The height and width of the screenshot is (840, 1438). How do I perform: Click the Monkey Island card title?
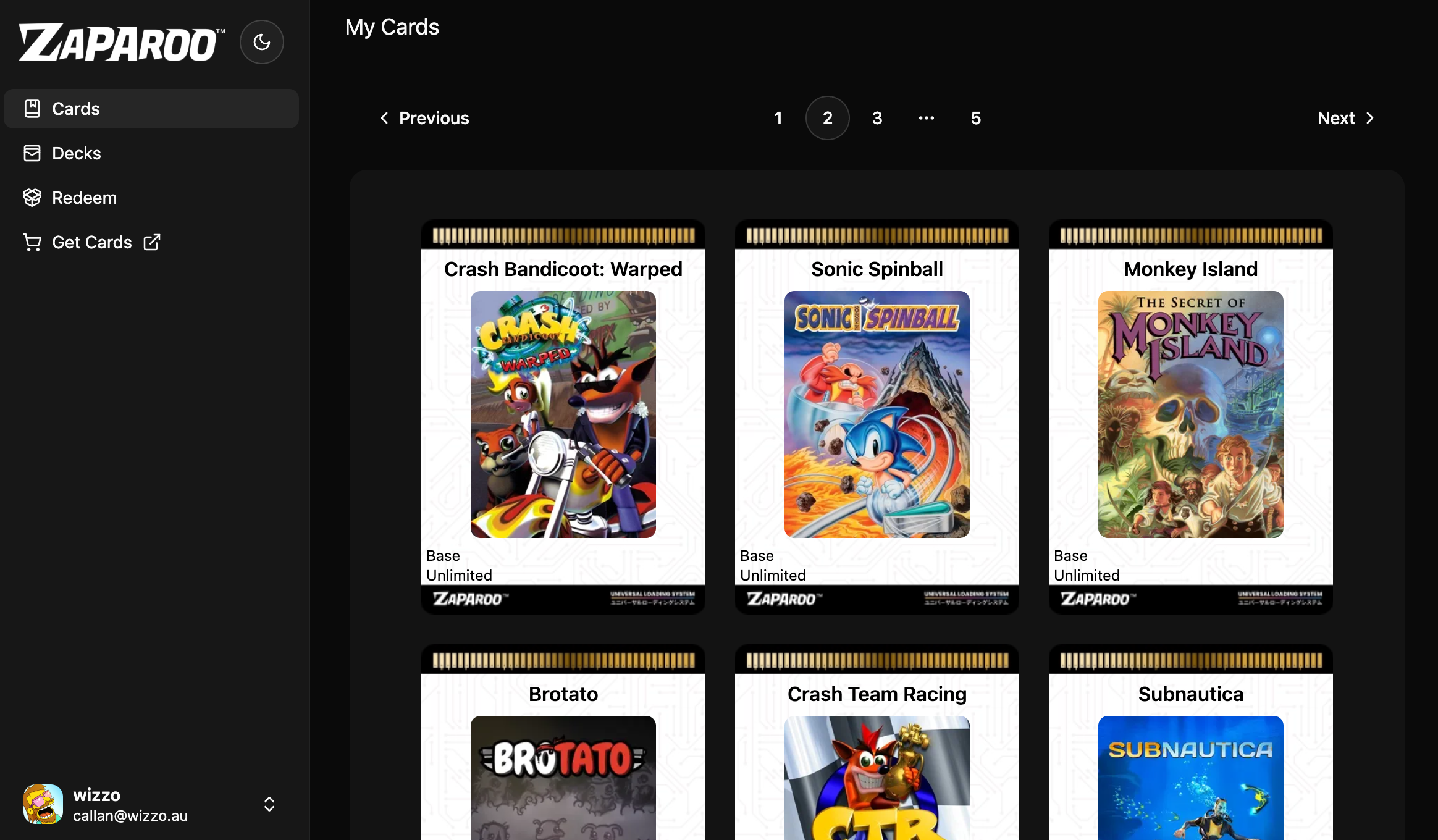pyautogui.click(x=1191, y=269)
